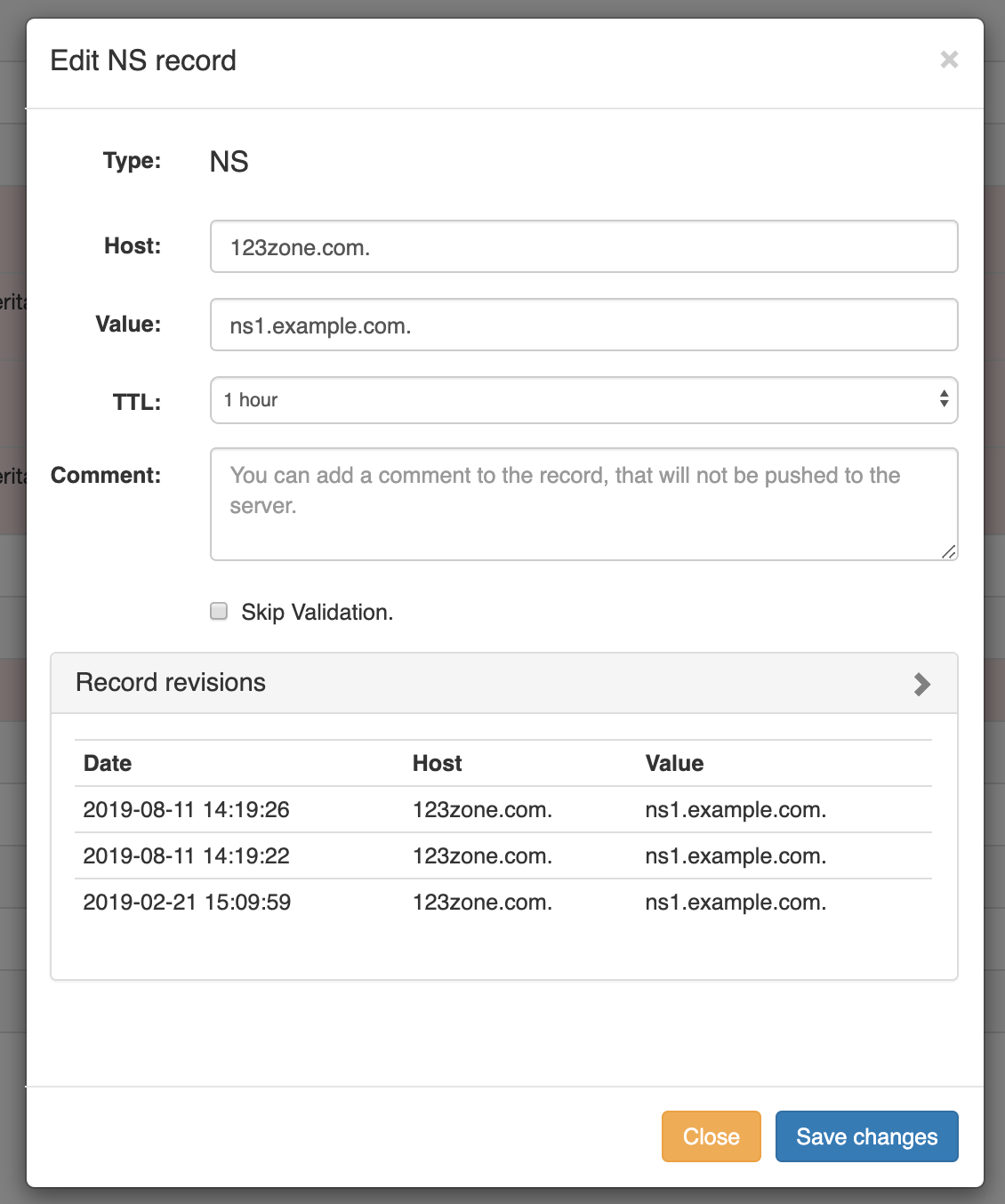Click the Value input field
The image size is (1005, 1204).
coord(583,325)
